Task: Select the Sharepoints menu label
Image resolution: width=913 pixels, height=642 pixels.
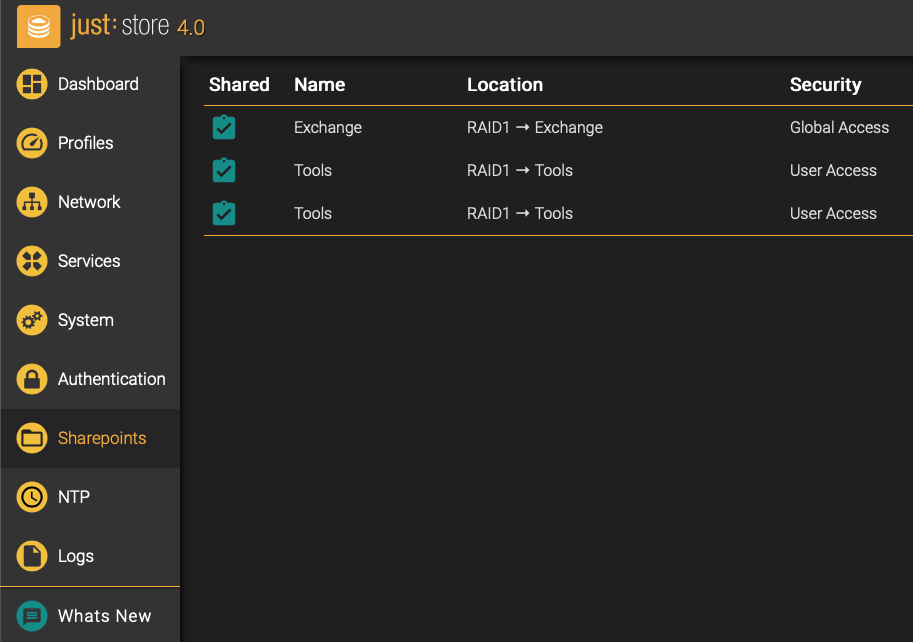Action: click(x=102, y=438)
